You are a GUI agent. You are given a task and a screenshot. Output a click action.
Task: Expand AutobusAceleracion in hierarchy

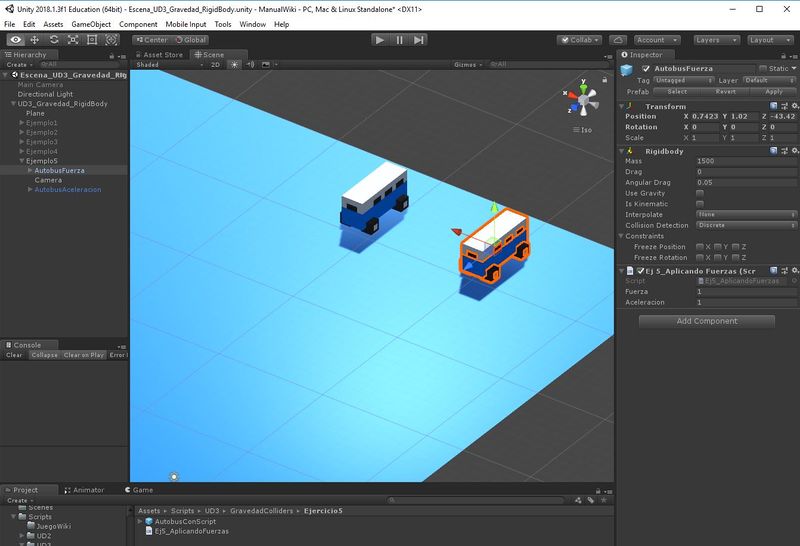click(x=30, y=189)
